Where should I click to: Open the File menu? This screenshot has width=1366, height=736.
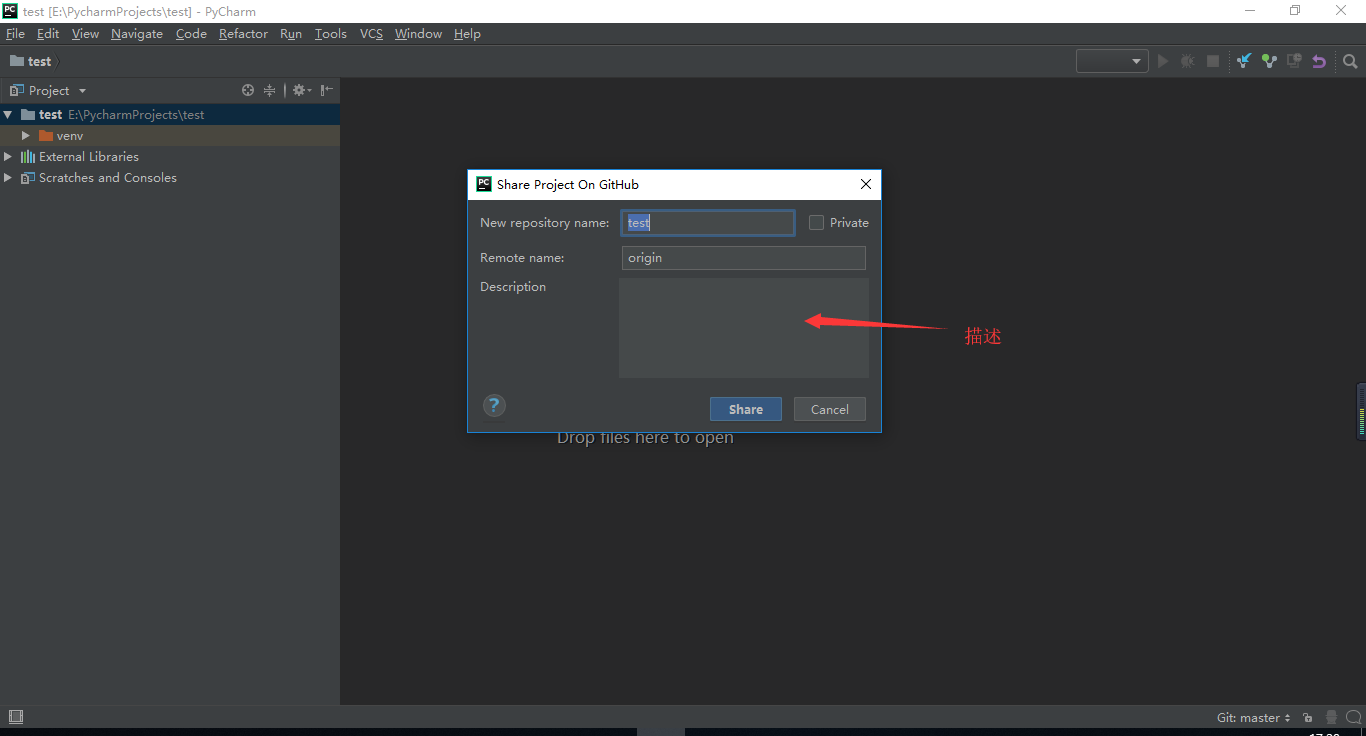tap(15, 34)
